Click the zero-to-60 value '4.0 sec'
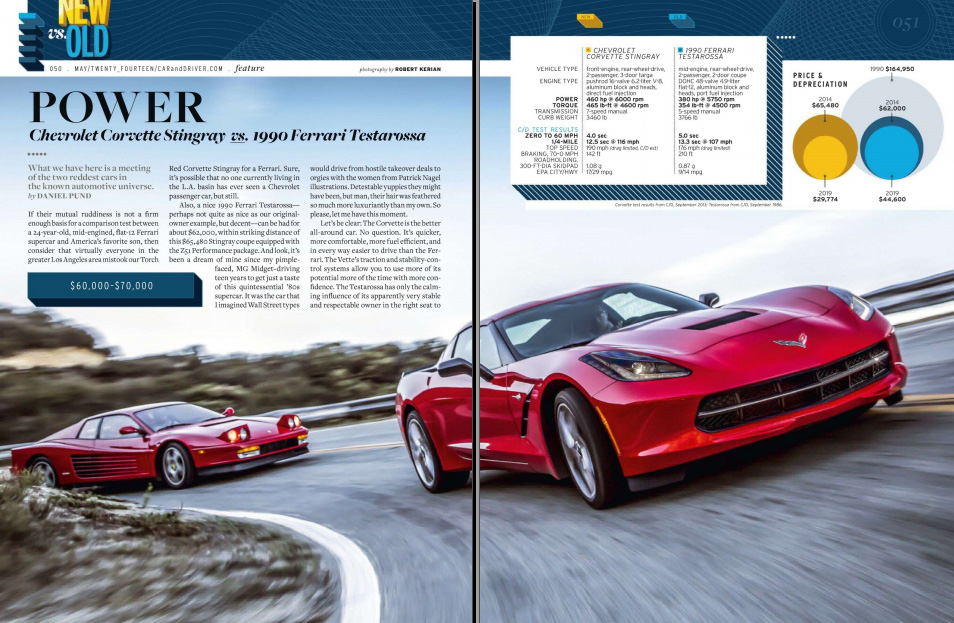 pos(596,136)
